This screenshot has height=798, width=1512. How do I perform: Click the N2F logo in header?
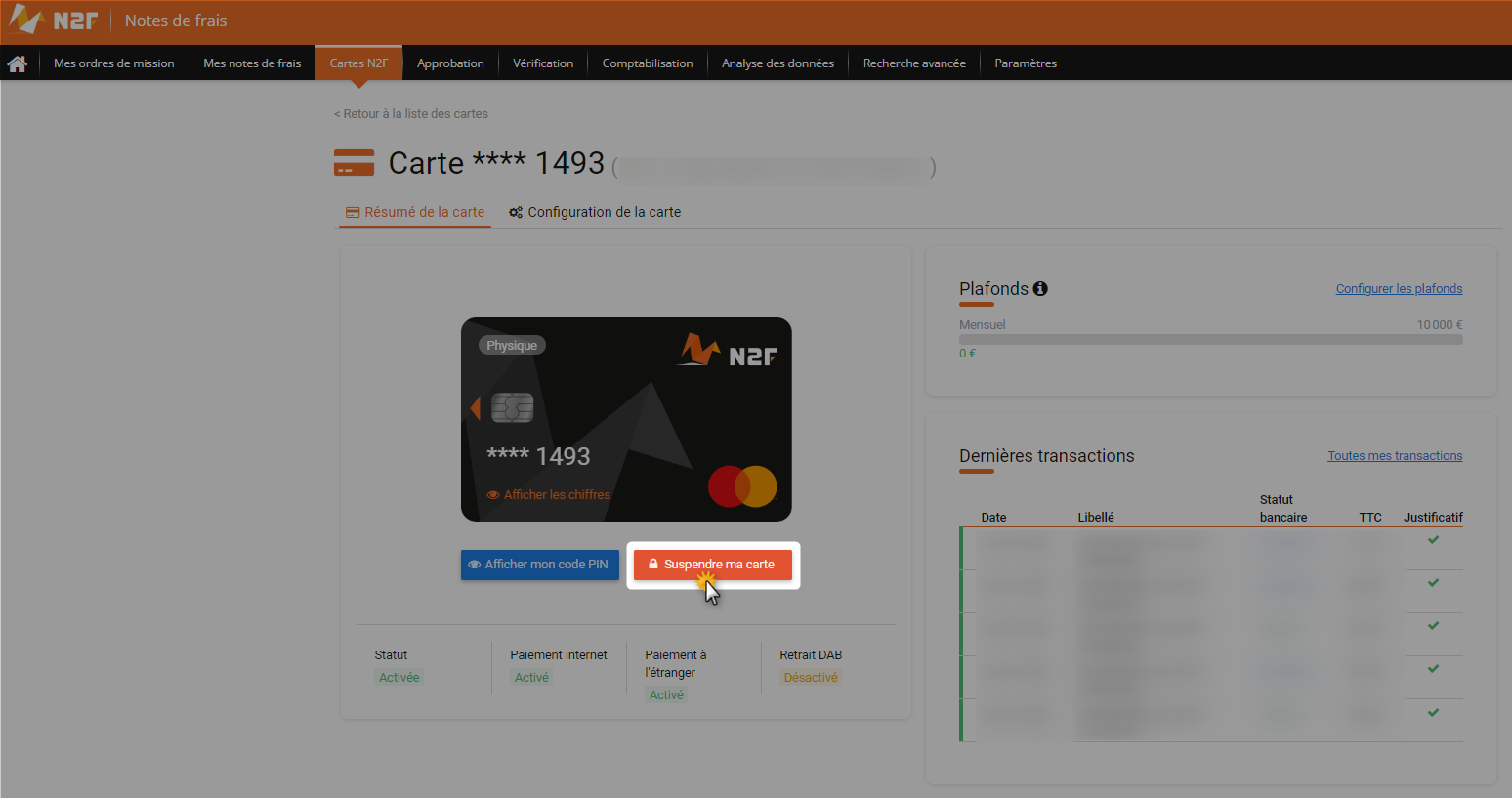(54, 20)
